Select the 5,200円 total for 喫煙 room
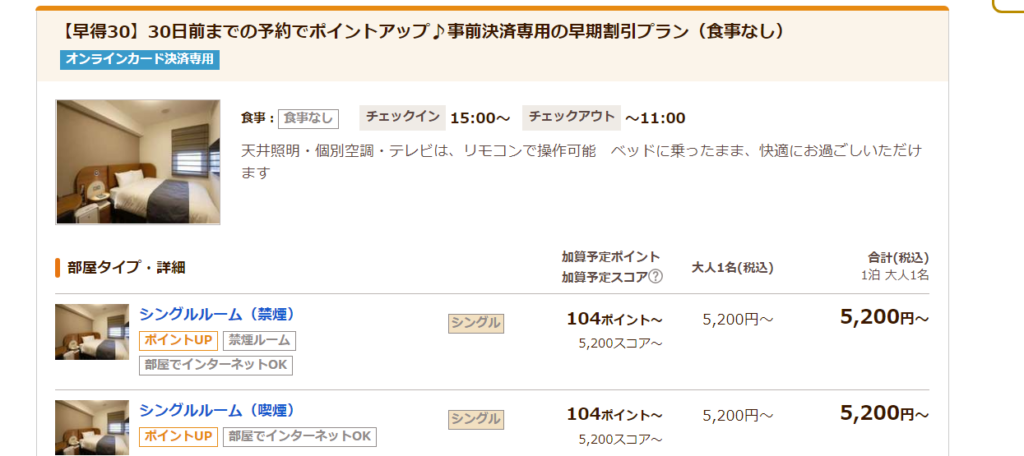Viewport: 1024px width, 456px height. click(x=884, y=414)
